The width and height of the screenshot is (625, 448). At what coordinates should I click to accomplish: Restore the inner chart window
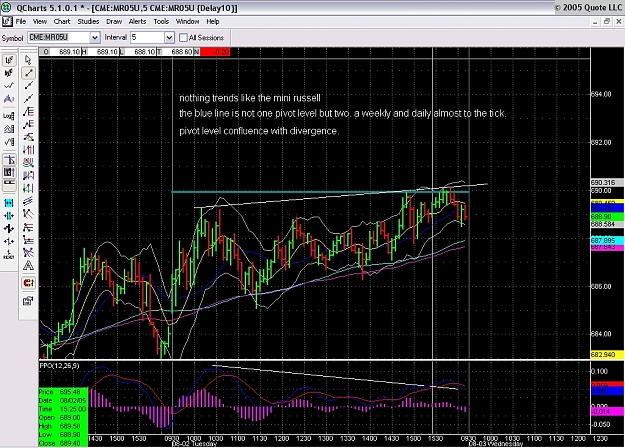(x=607, y=22)
